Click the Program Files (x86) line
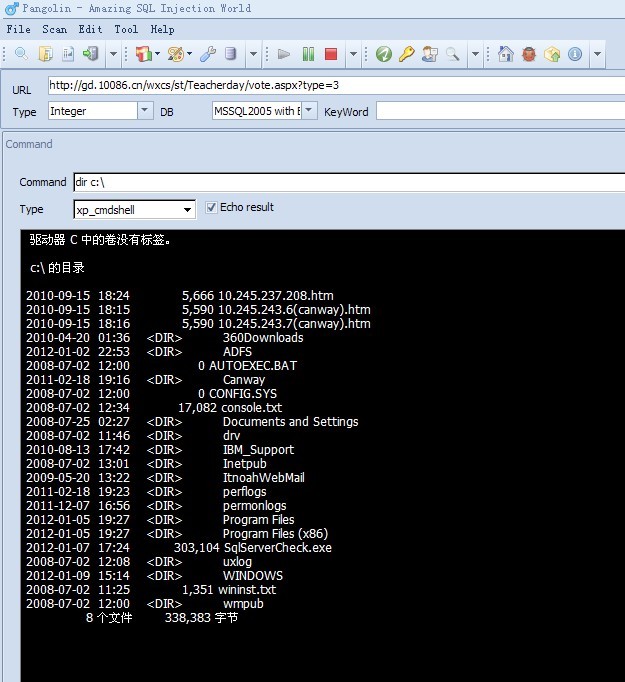Image resolution: width=625 pixels, height=682 pixels. tap(177, 534)
